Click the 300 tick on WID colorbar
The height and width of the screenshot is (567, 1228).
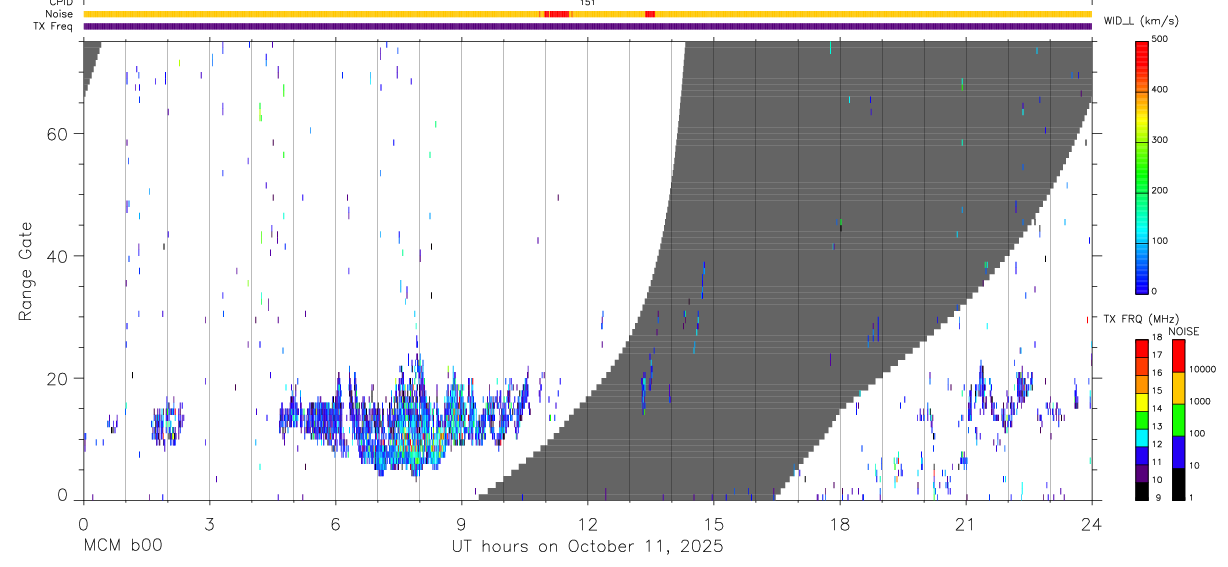tap(1159, 140)
